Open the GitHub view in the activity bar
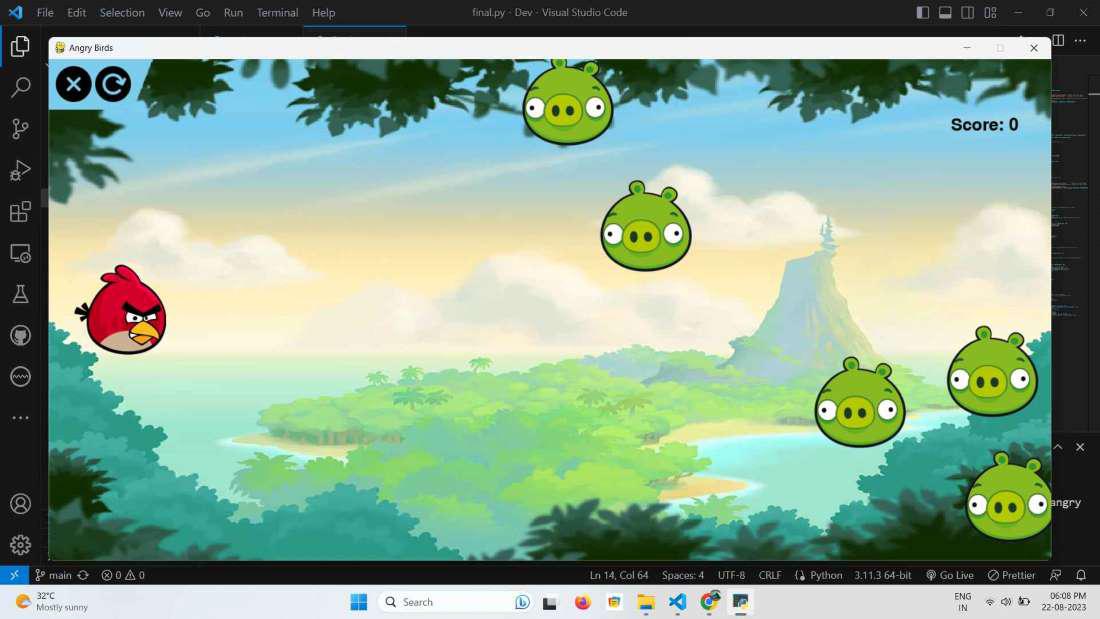Screen dimensions: 1100x619 coord(20,335)
